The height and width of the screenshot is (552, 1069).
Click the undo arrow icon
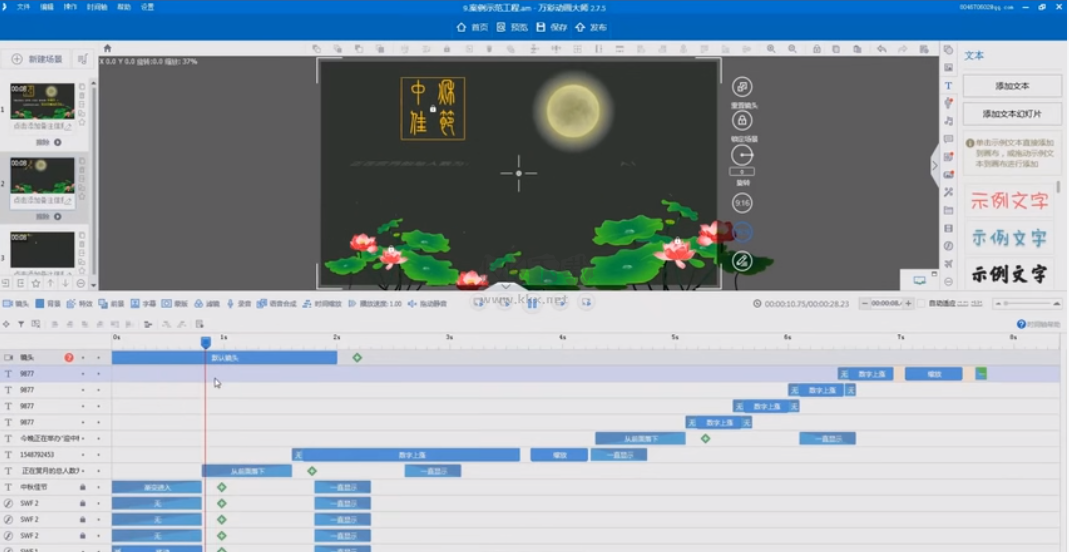(x=882, y=49)
